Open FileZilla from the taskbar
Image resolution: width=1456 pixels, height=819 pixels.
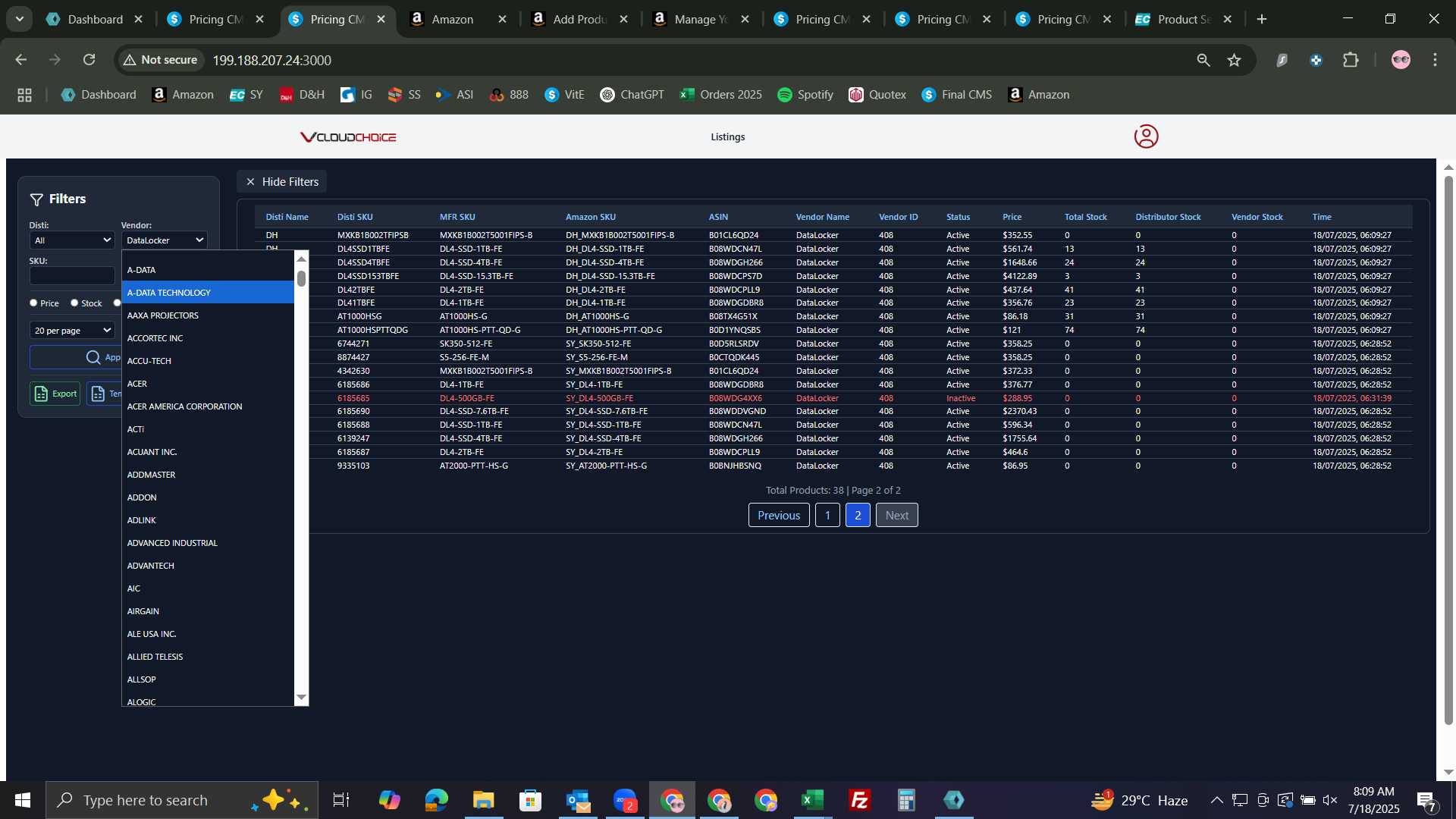tap(859, 800)
